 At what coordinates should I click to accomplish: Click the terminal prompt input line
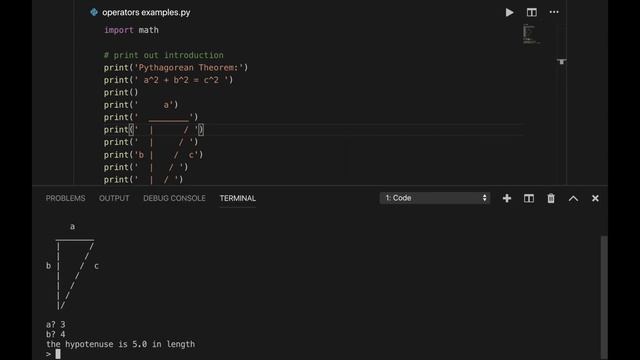(x=53, y=354)
